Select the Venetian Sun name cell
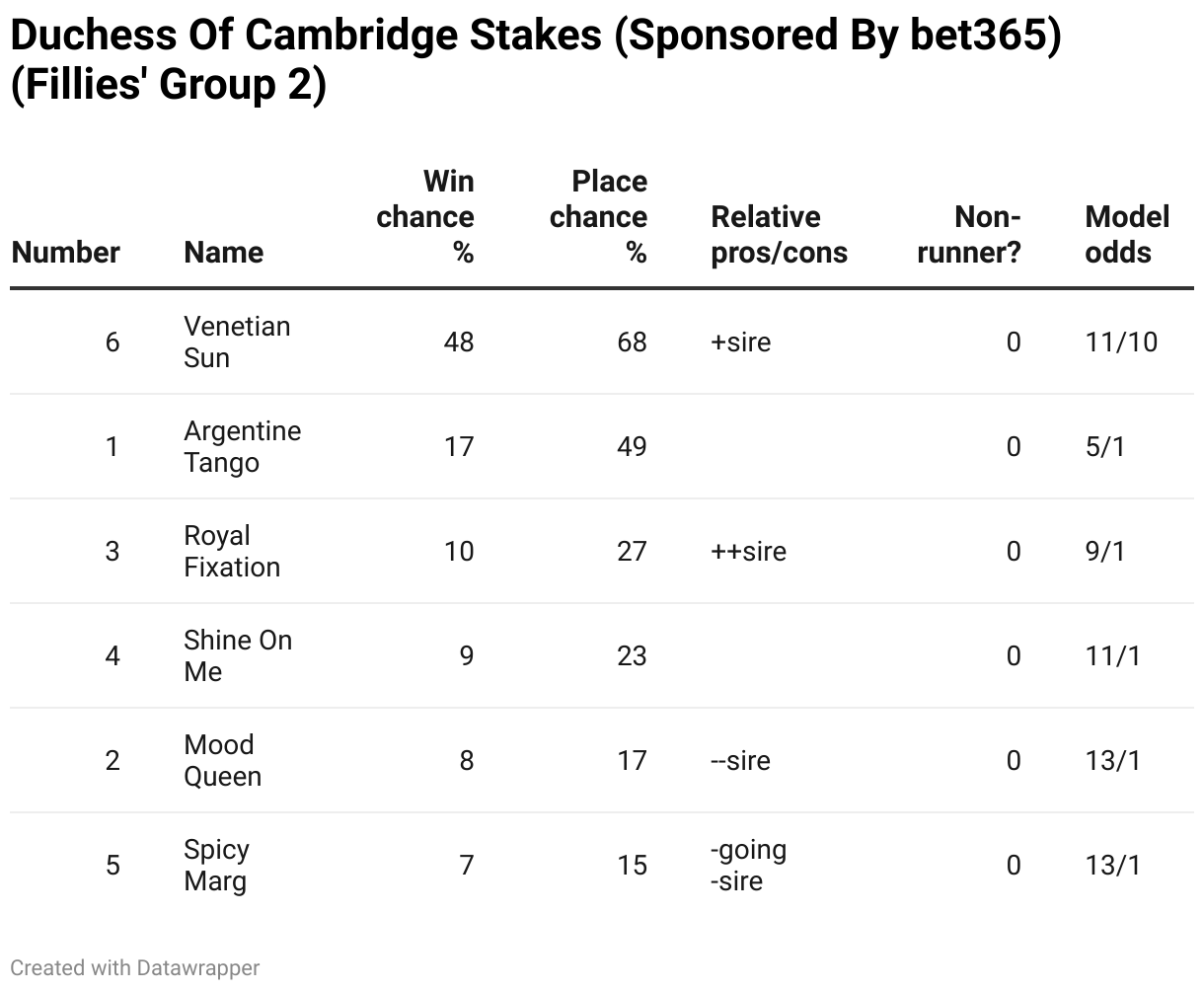1204x991 pixels. pyautogui.click(x=237, y=342)
